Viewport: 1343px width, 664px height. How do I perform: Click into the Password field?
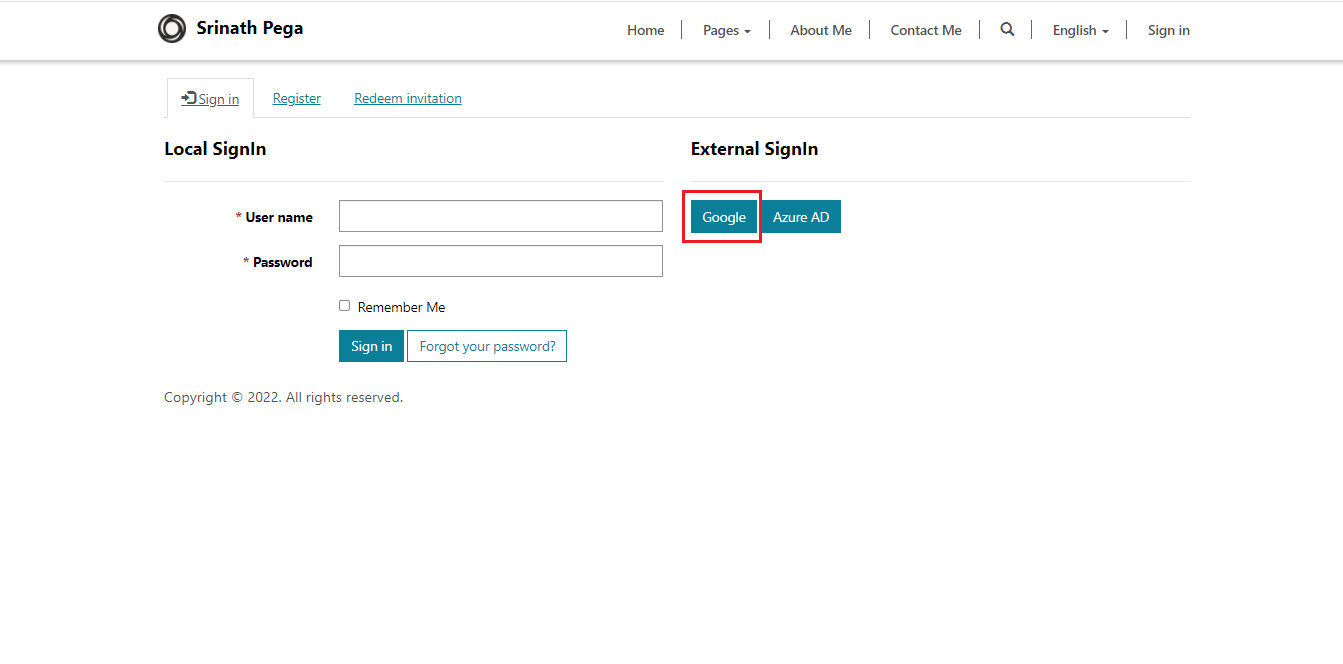[x=500, y=261]
